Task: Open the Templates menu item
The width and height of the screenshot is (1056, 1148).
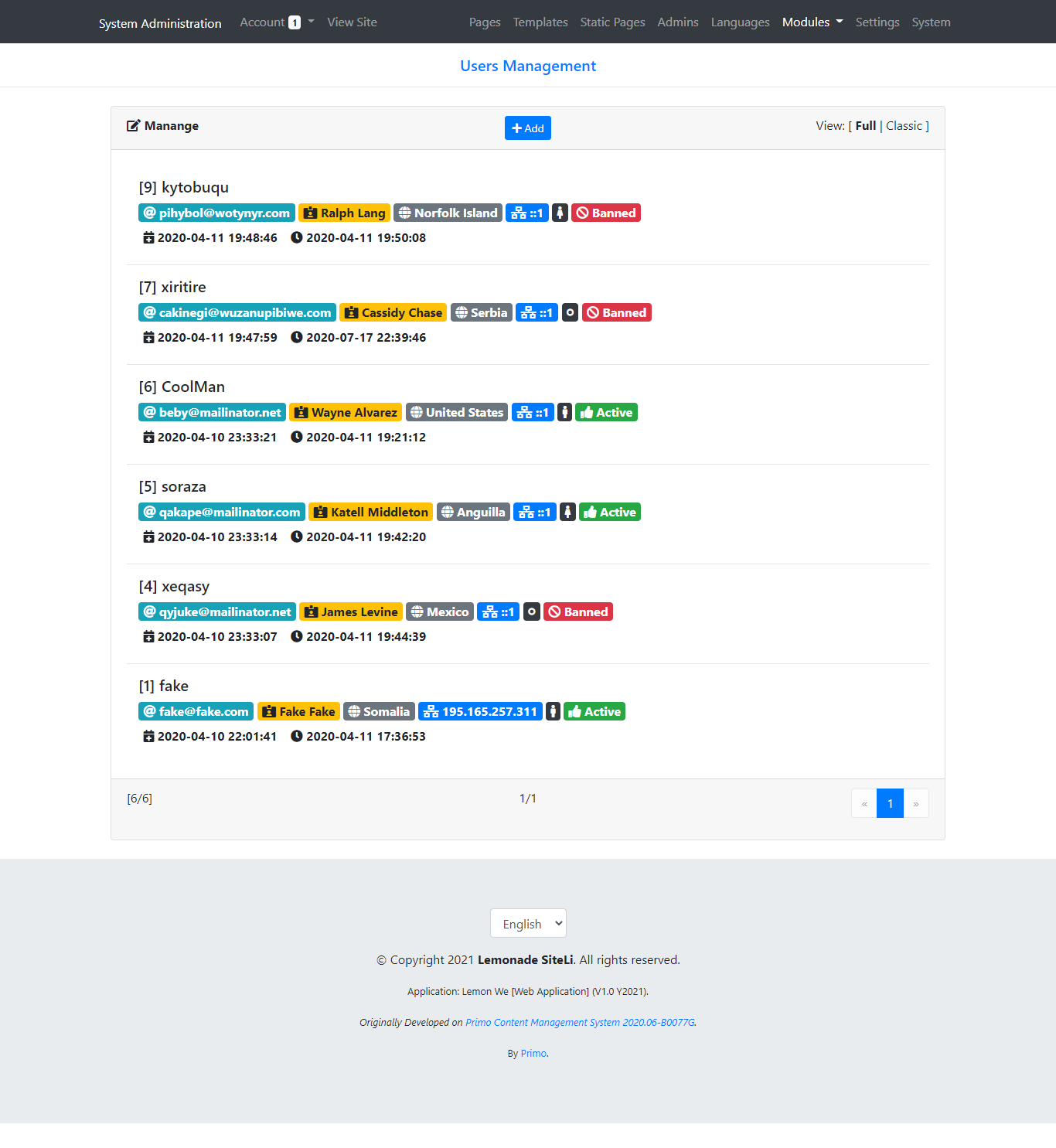Action: click(x=540, y=22)
